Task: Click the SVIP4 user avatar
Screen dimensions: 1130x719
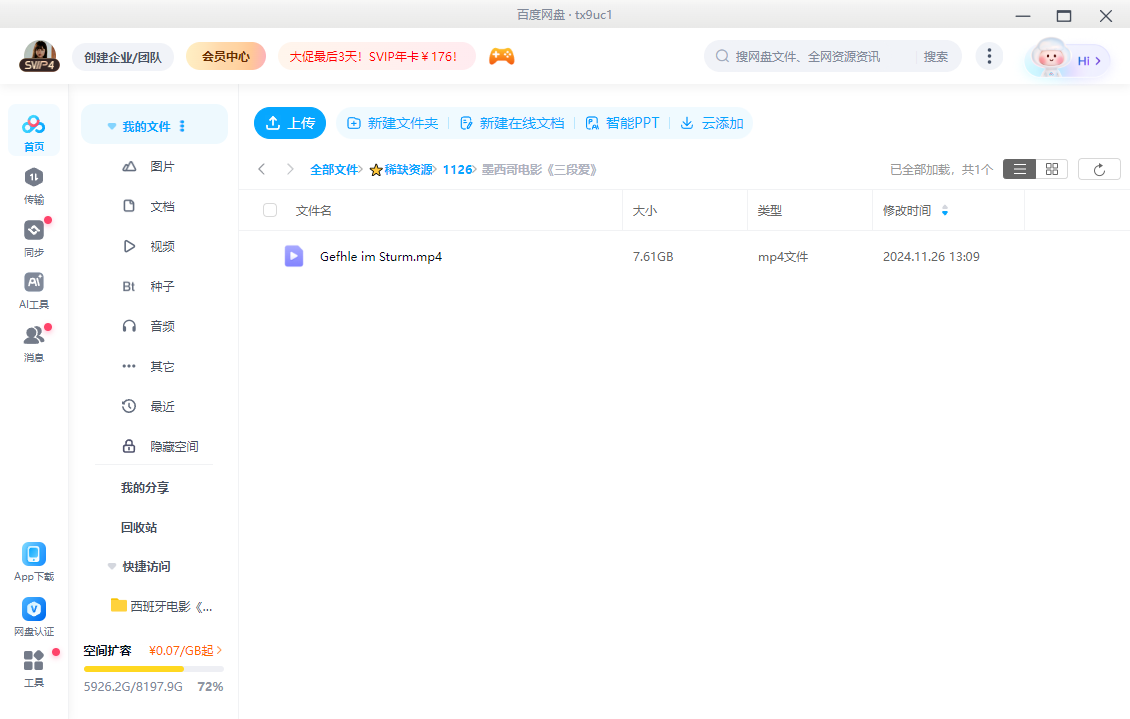Action: 39,56
